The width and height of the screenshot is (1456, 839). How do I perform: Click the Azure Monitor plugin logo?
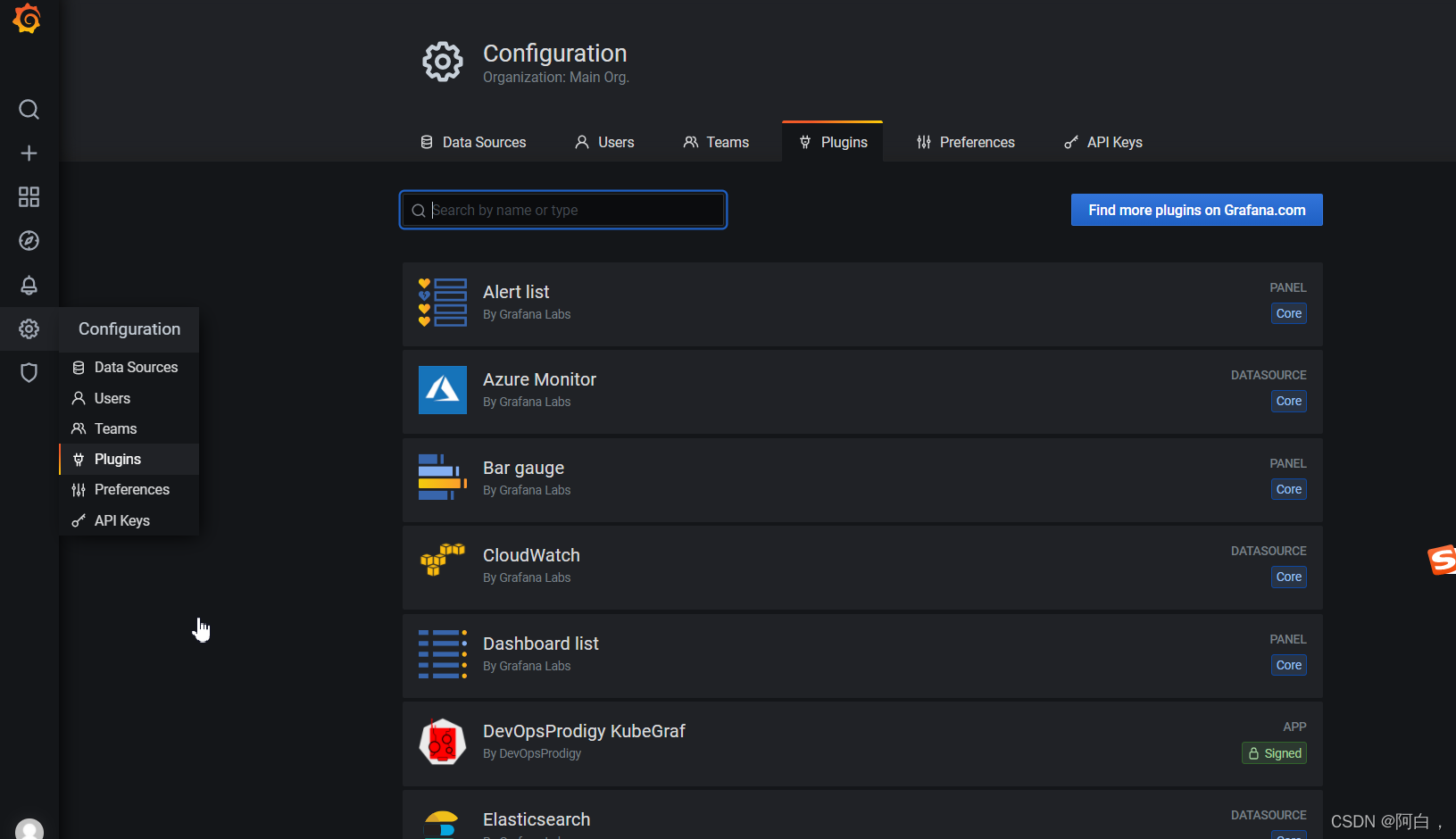tap(443, 390)
